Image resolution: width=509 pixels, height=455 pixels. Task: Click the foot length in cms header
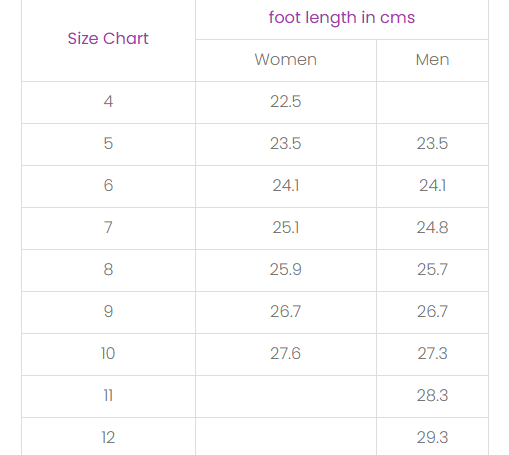pos(342,17)
